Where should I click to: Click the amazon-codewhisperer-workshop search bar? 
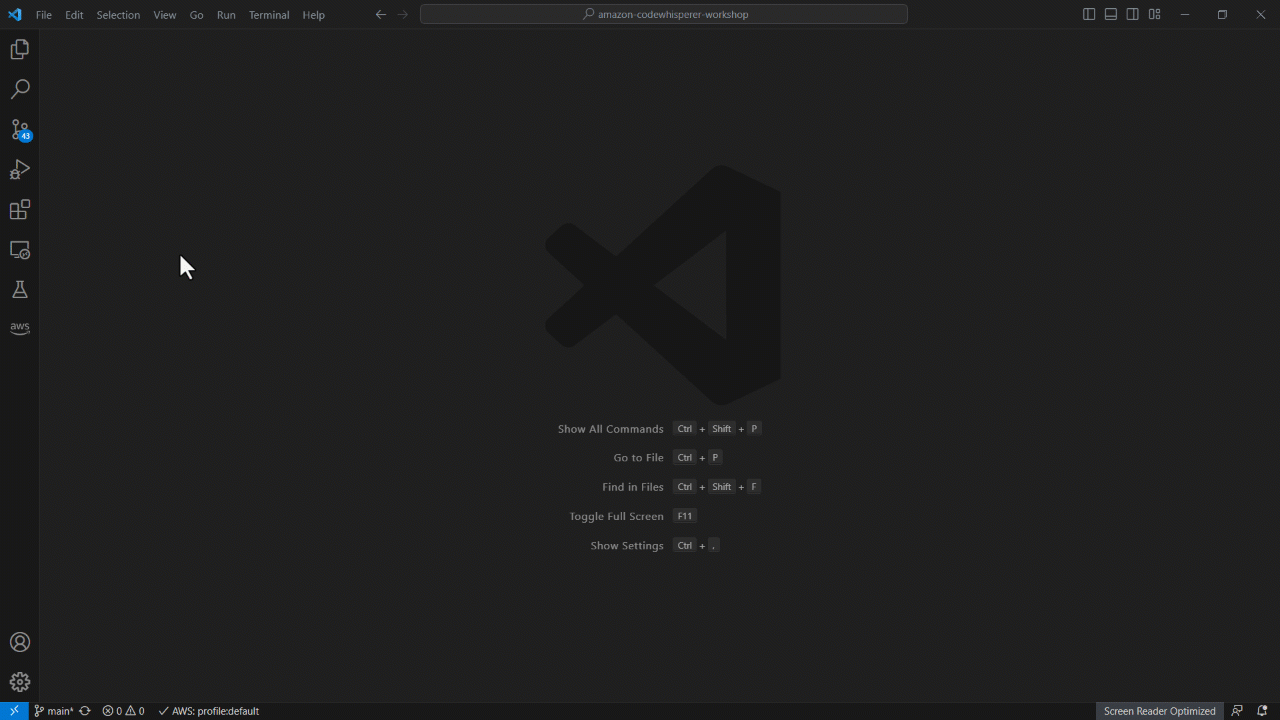coord(664,14)
